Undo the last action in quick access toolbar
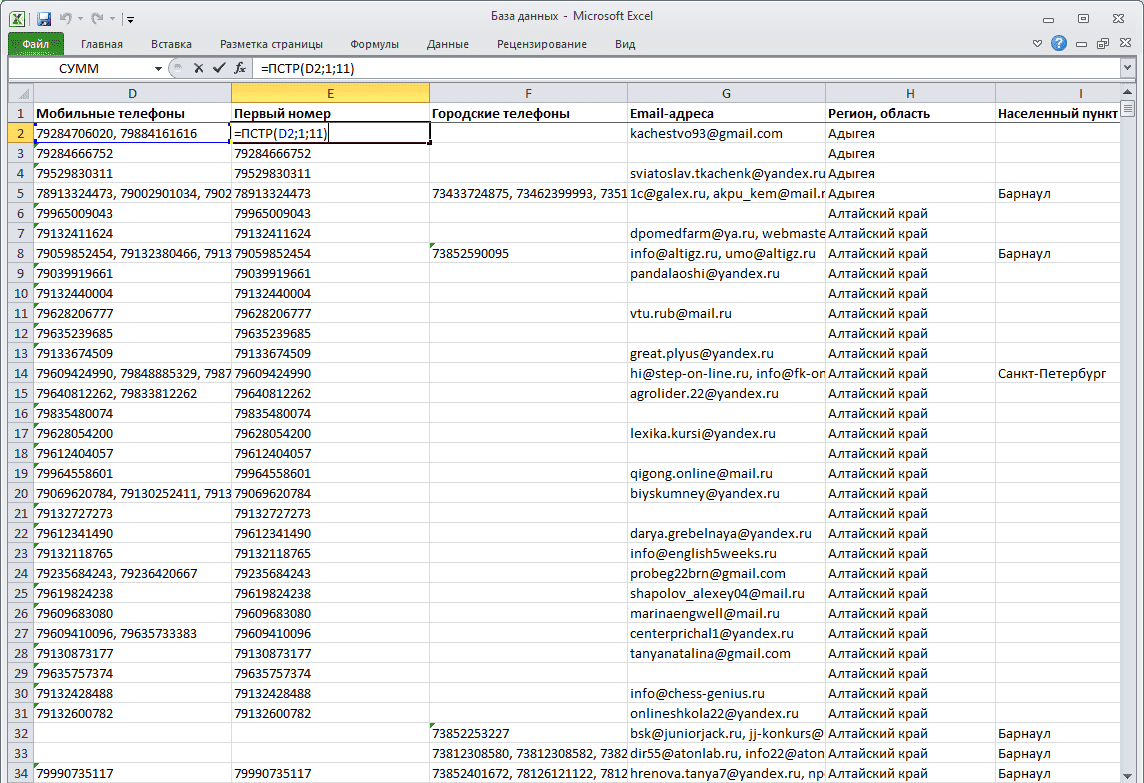1144x783 pixels. pos(66,19)
